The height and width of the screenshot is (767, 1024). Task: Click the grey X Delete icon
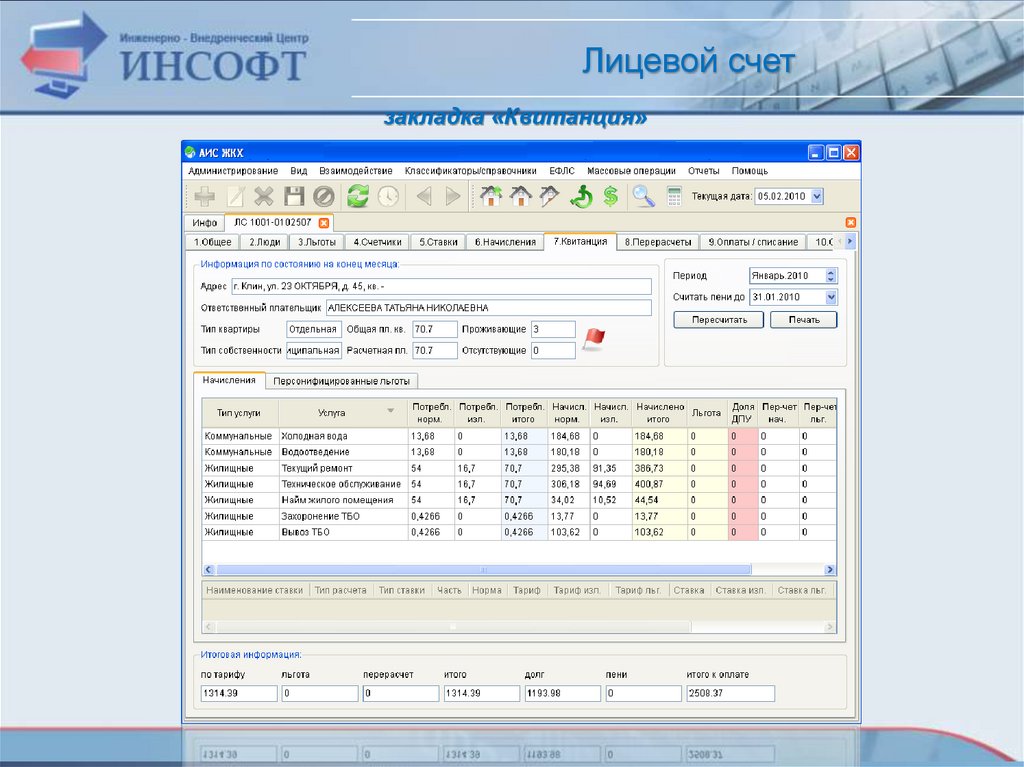pyautogui.click(x=264, y=196)
